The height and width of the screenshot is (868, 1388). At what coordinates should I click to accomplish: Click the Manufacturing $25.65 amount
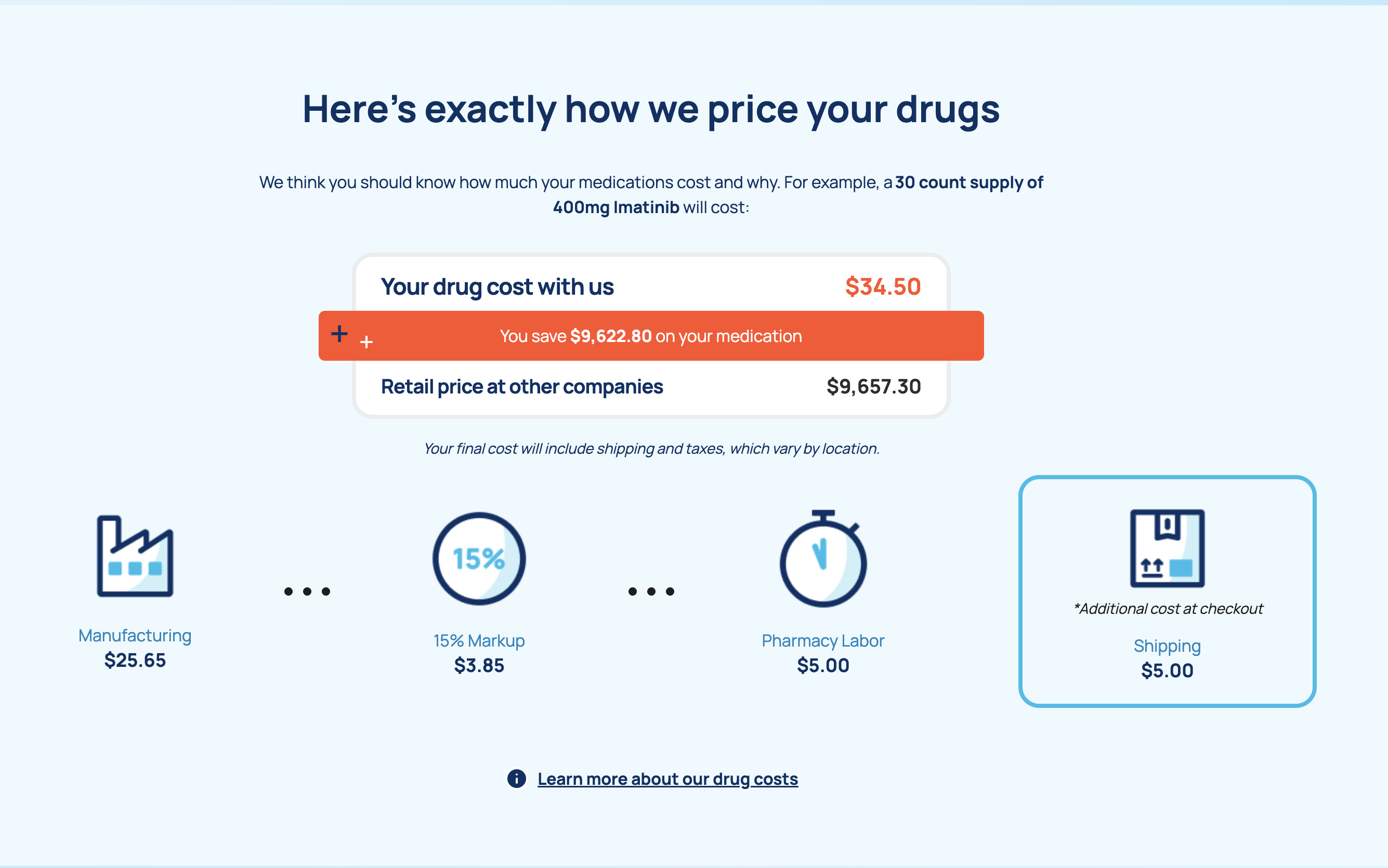135,660
